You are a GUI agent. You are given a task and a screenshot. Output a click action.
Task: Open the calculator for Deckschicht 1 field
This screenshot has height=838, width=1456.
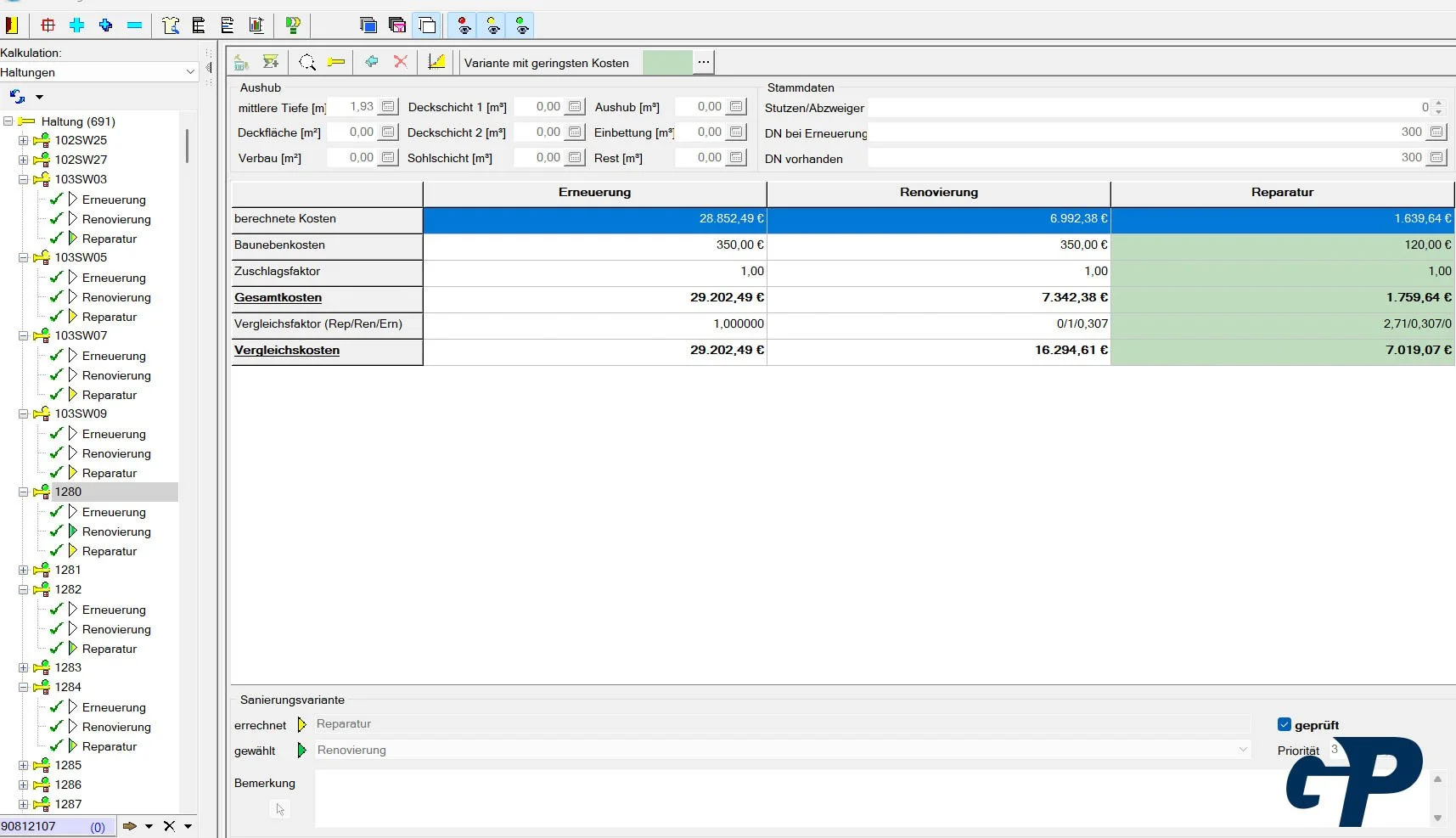point(575,107)
